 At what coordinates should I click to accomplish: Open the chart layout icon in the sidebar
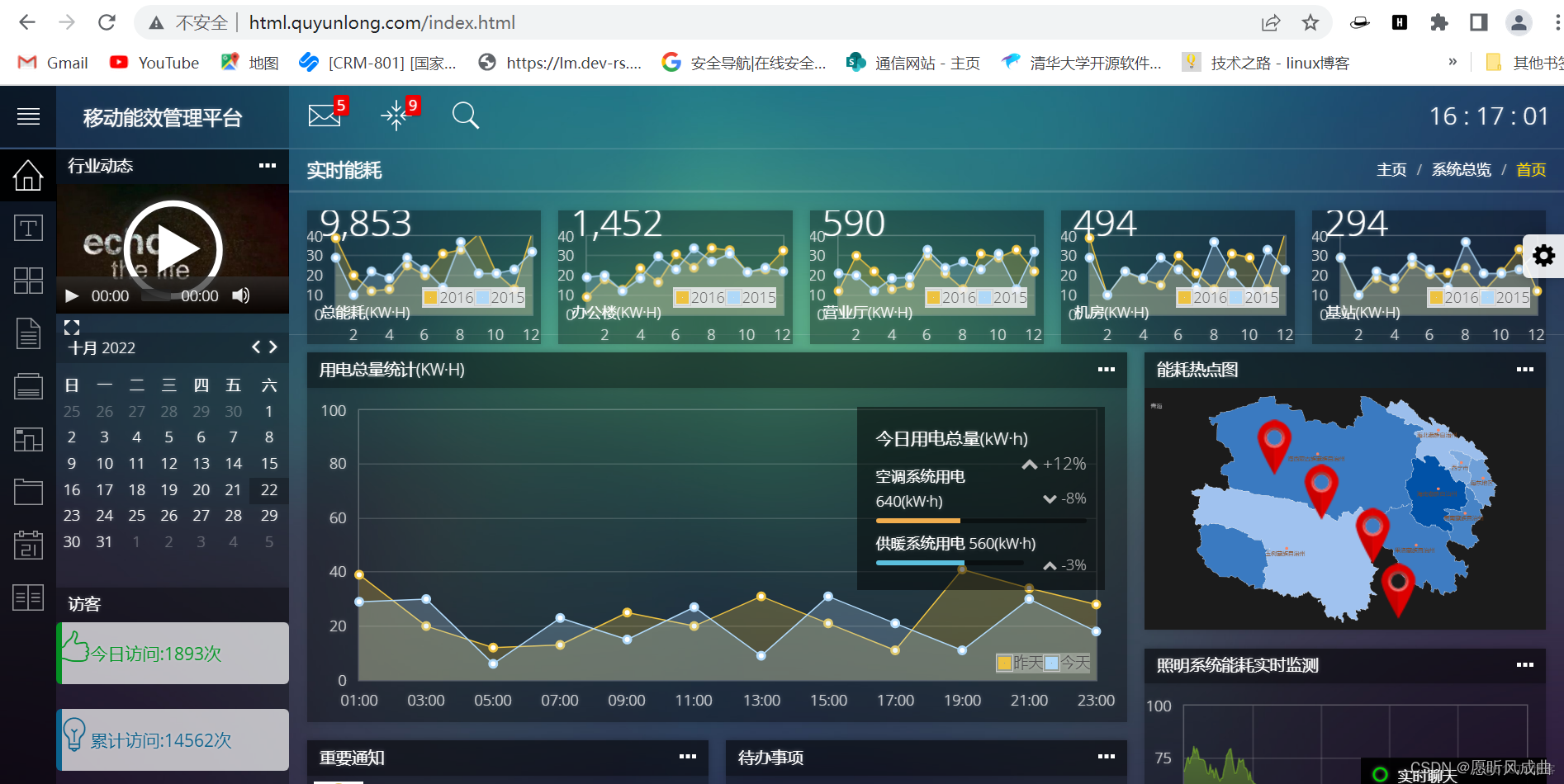28,439
